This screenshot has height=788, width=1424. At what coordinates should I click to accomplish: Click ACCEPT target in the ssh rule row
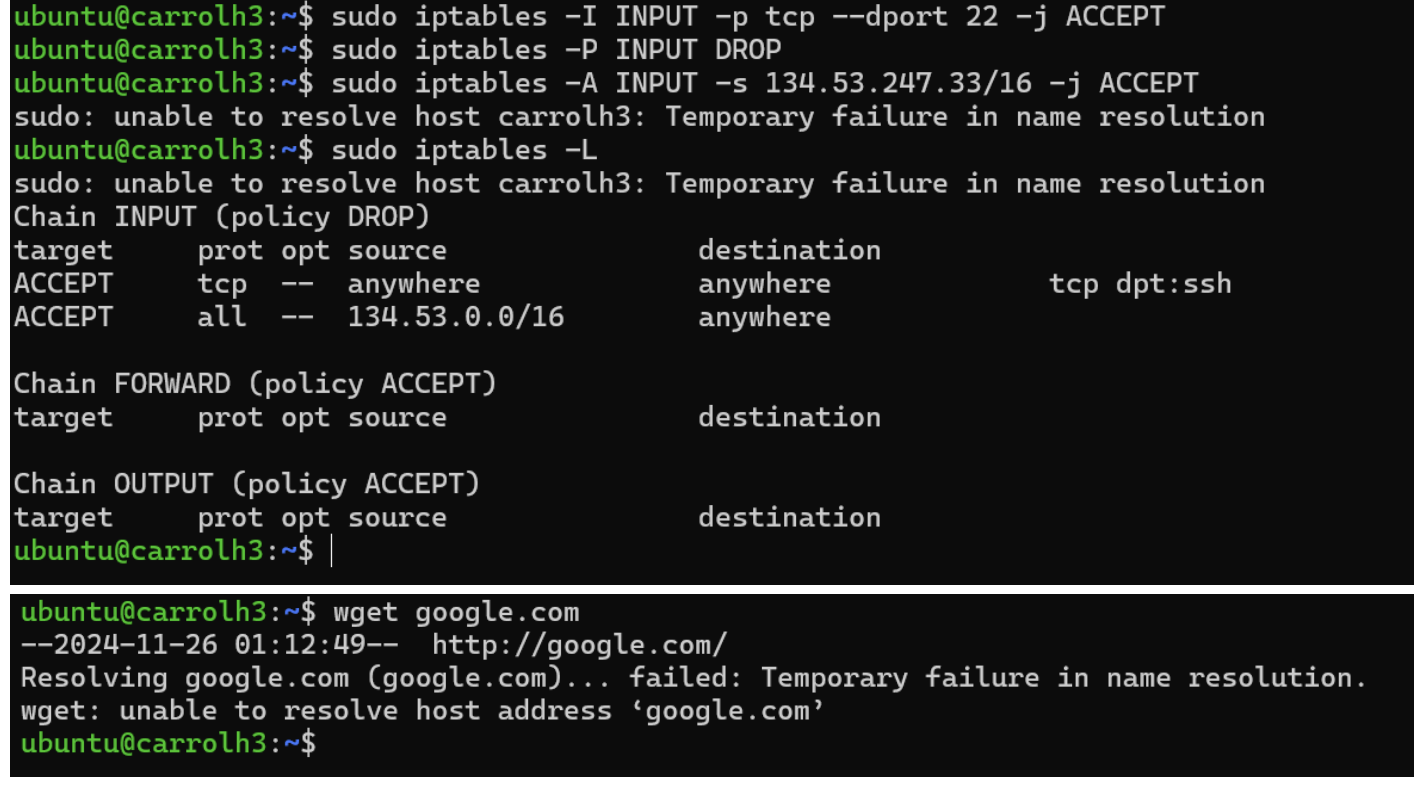[x=63, y=284]
